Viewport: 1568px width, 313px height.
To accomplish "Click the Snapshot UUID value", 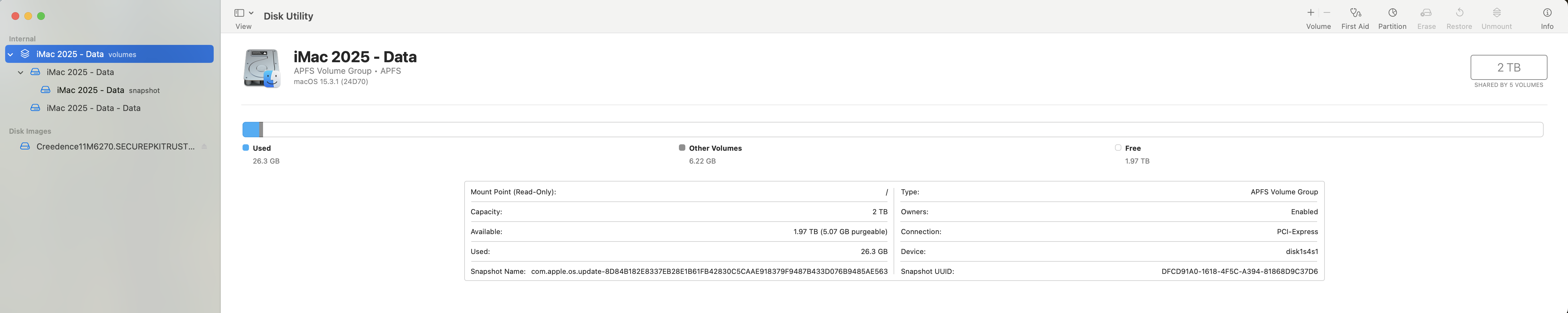I will 1239,272.
